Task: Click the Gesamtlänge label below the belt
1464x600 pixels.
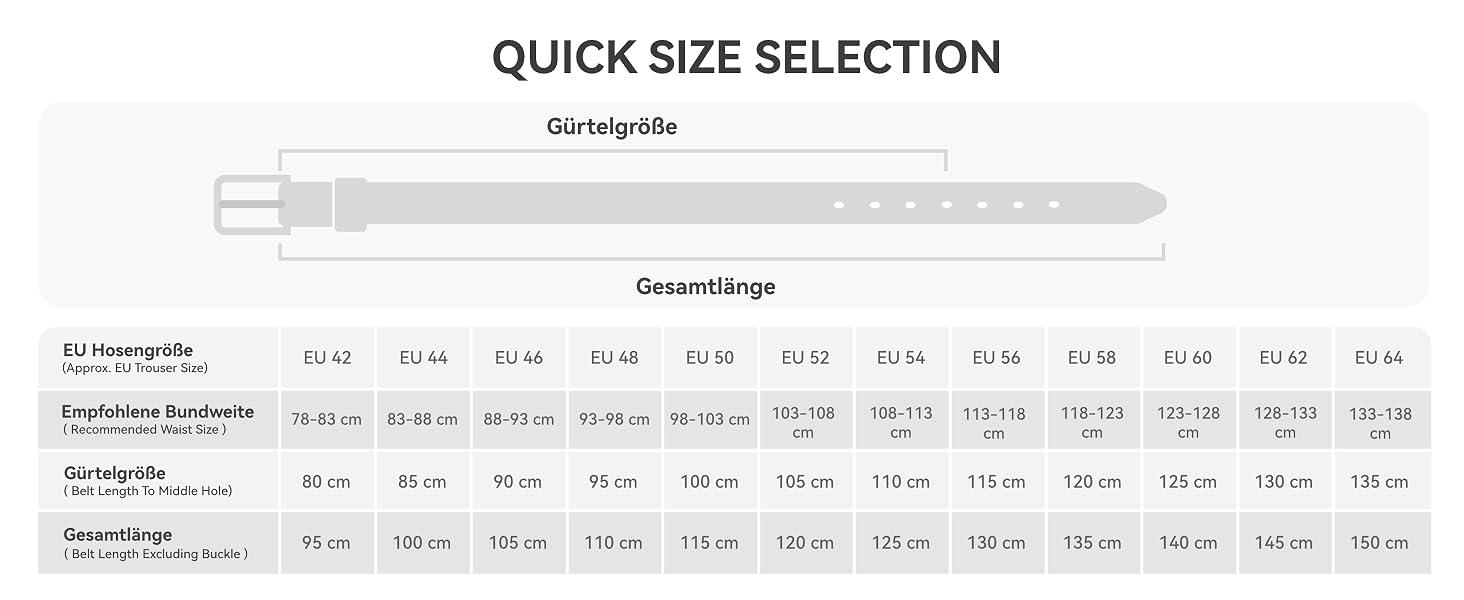Action: (706, 287)
